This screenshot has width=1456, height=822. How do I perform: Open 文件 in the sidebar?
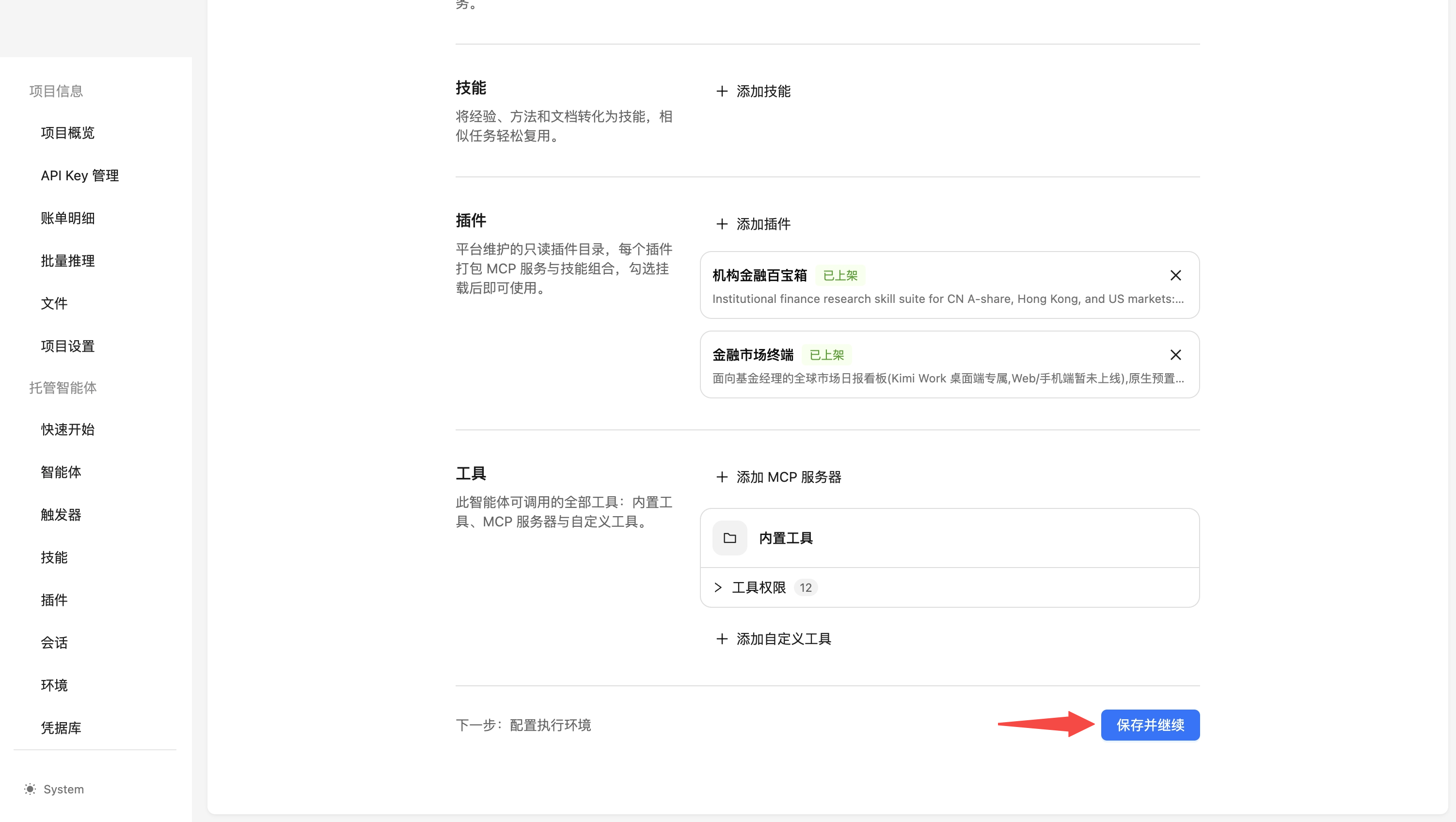54,303
